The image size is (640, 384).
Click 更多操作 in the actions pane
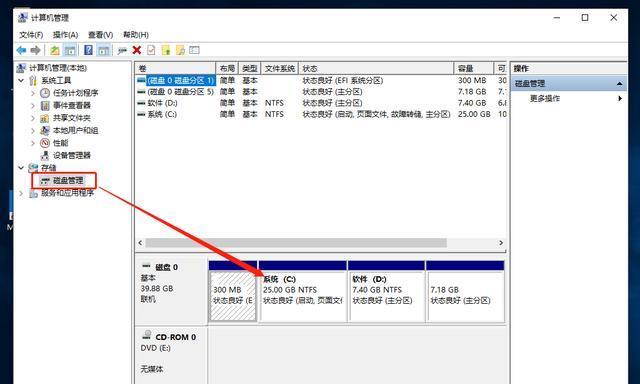[x=545, y=98]
